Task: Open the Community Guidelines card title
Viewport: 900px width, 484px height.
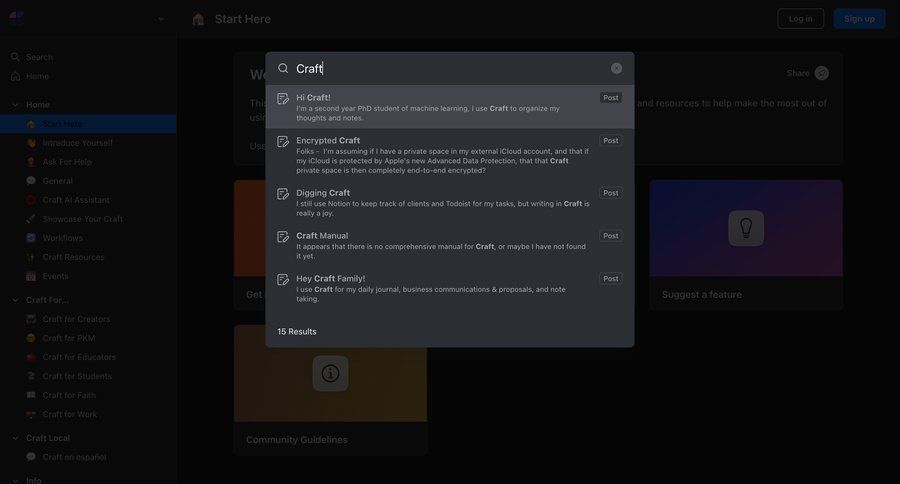Action: click(x=297, y=440)
